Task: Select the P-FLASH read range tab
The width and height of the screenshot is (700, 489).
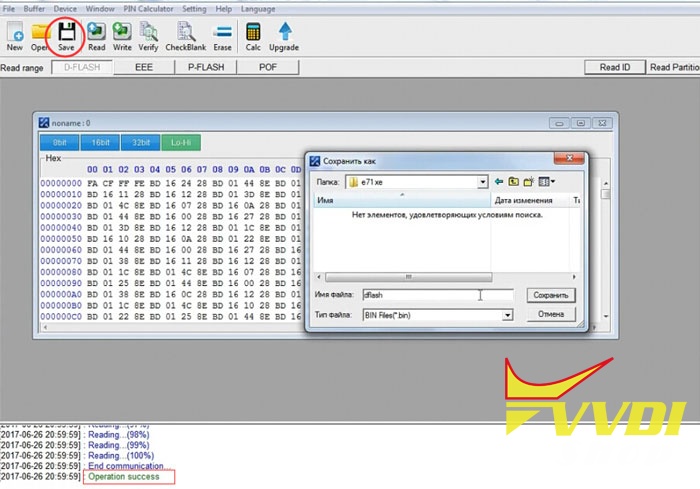Action: pos(206,67)
